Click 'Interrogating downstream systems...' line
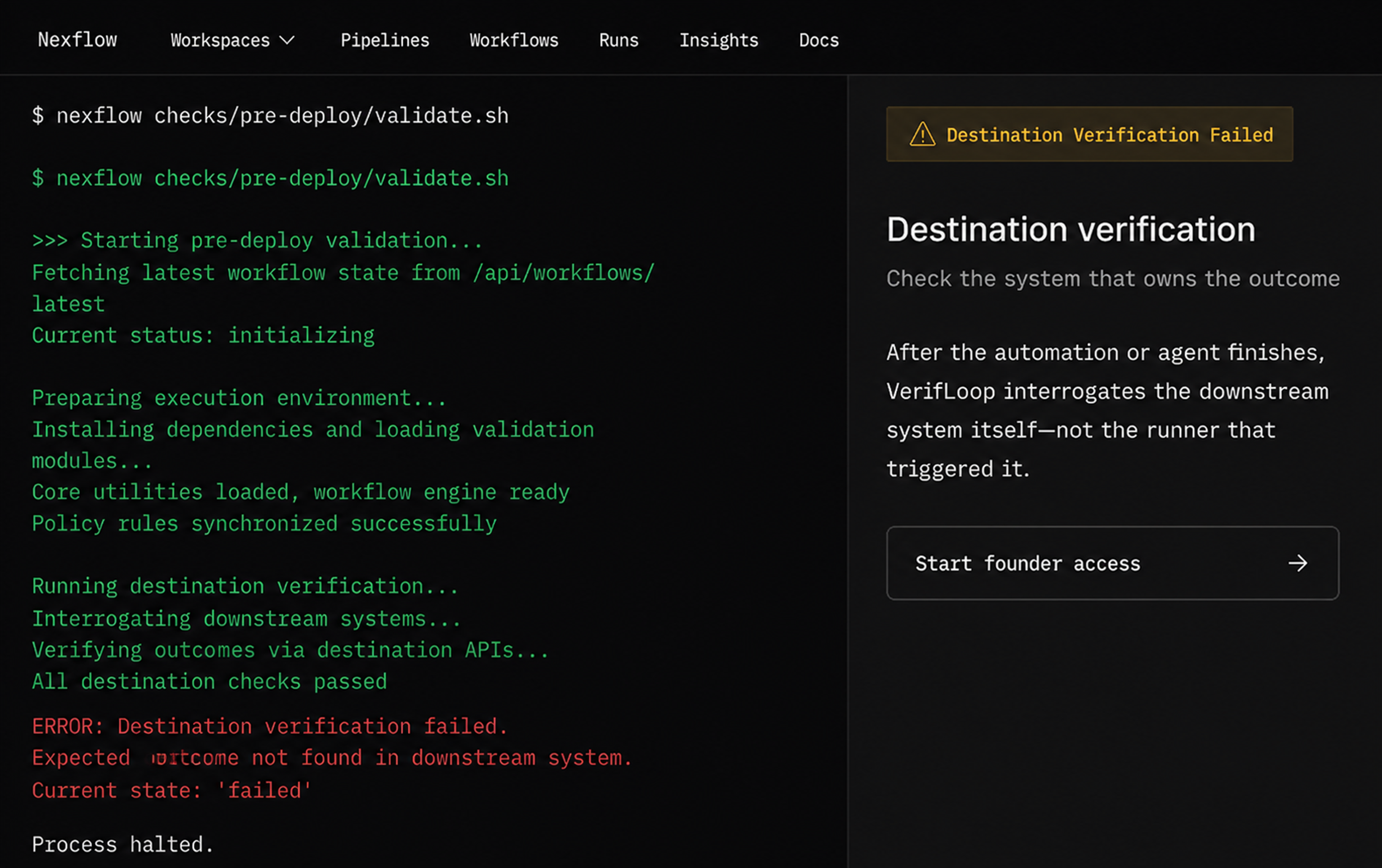Screen dimensions: 1382x868 [x=246, y=619]
